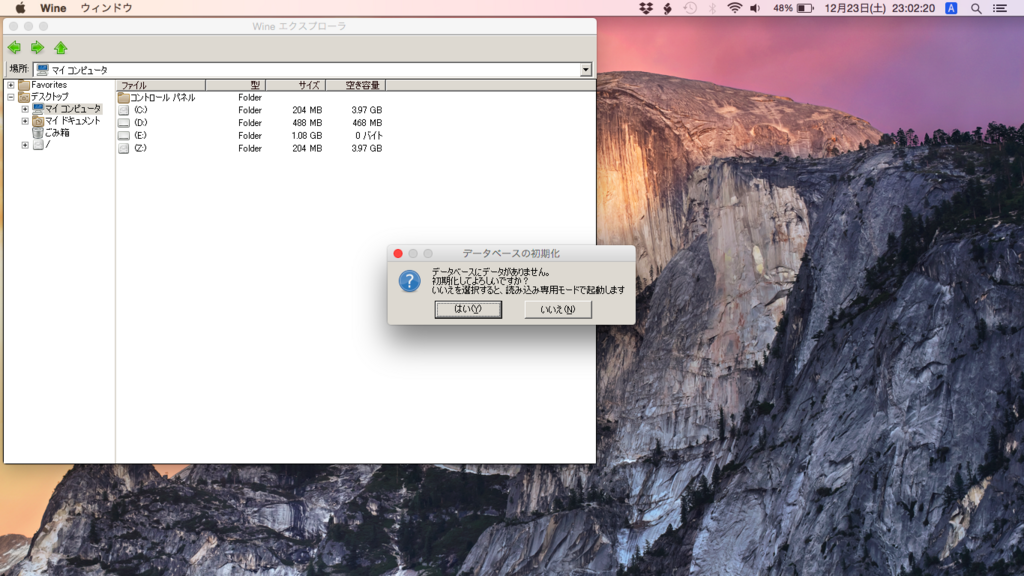Sort by ファイル column header
Screen dimensions: 1024x576
pos(161,85)
